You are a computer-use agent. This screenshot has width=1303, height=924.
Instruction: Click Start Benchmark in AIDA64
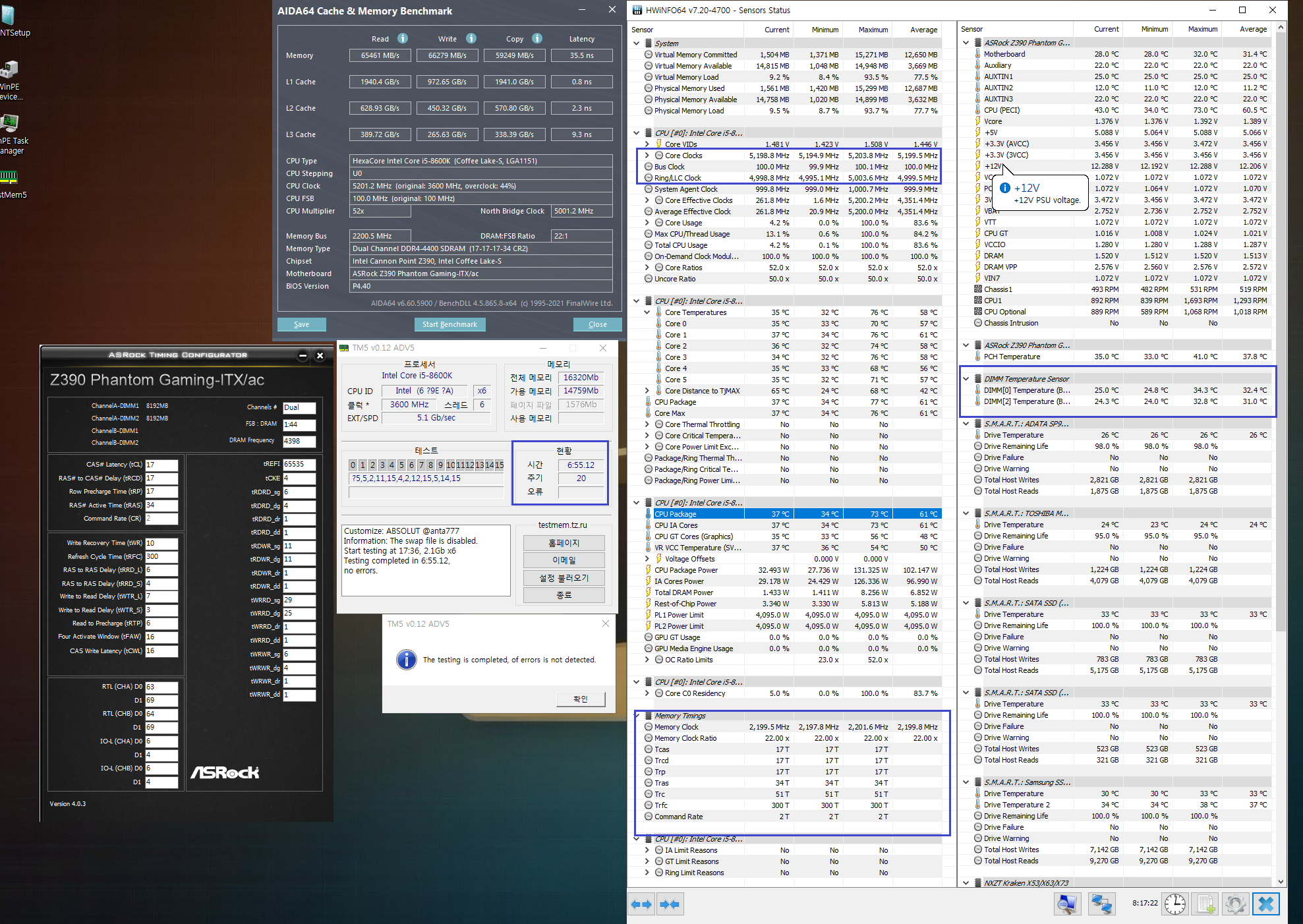point(449,324)
